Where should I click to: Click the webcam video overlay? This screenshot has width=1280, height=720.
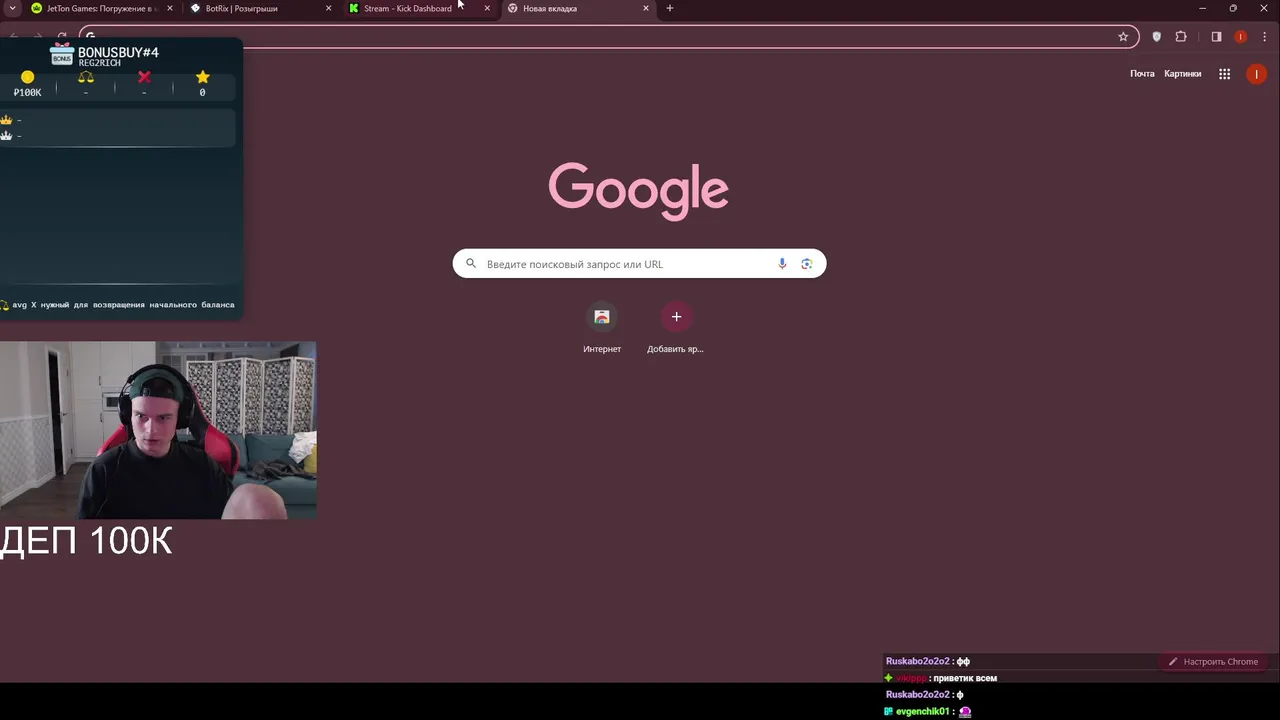click(158, 430)
